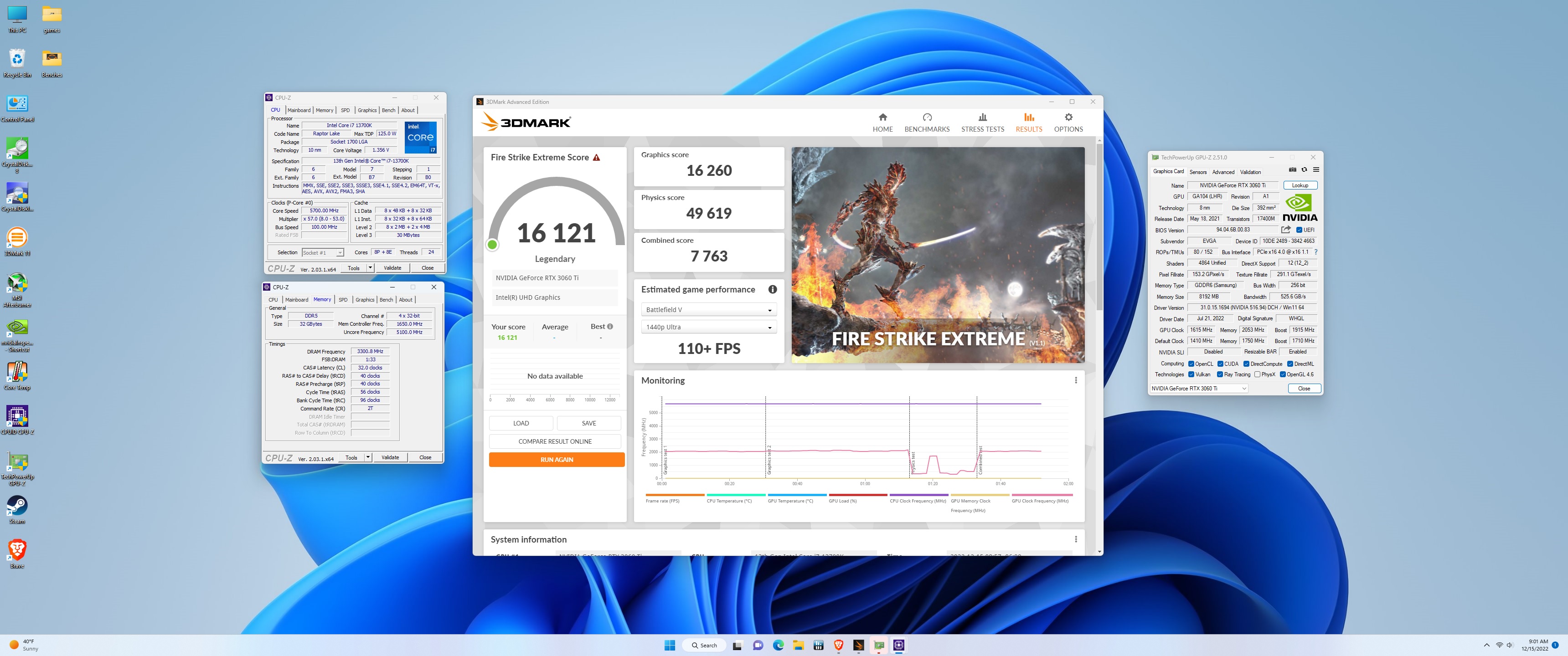
Task: Click the Graphics test 2 marker in chart
Action: tap(769, 460)
